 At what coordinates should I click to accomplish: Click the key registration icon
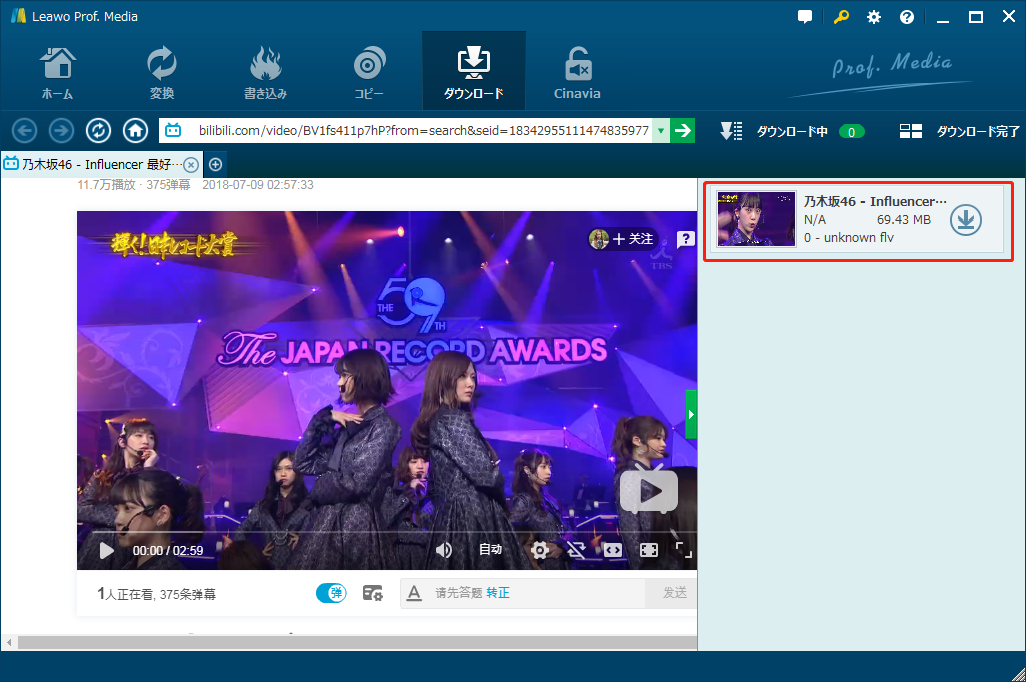[x=841, y=17]
